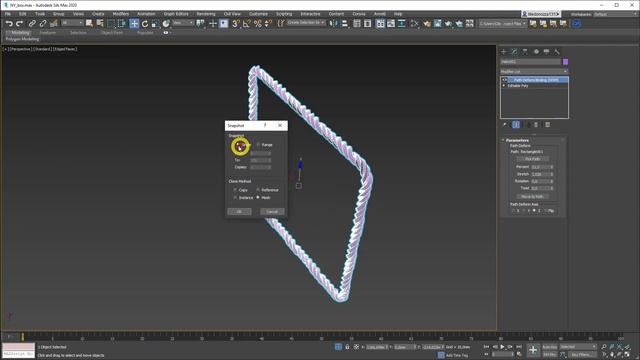
Task: Activate the Select and Link tool
Action: (x=32, y=24)
